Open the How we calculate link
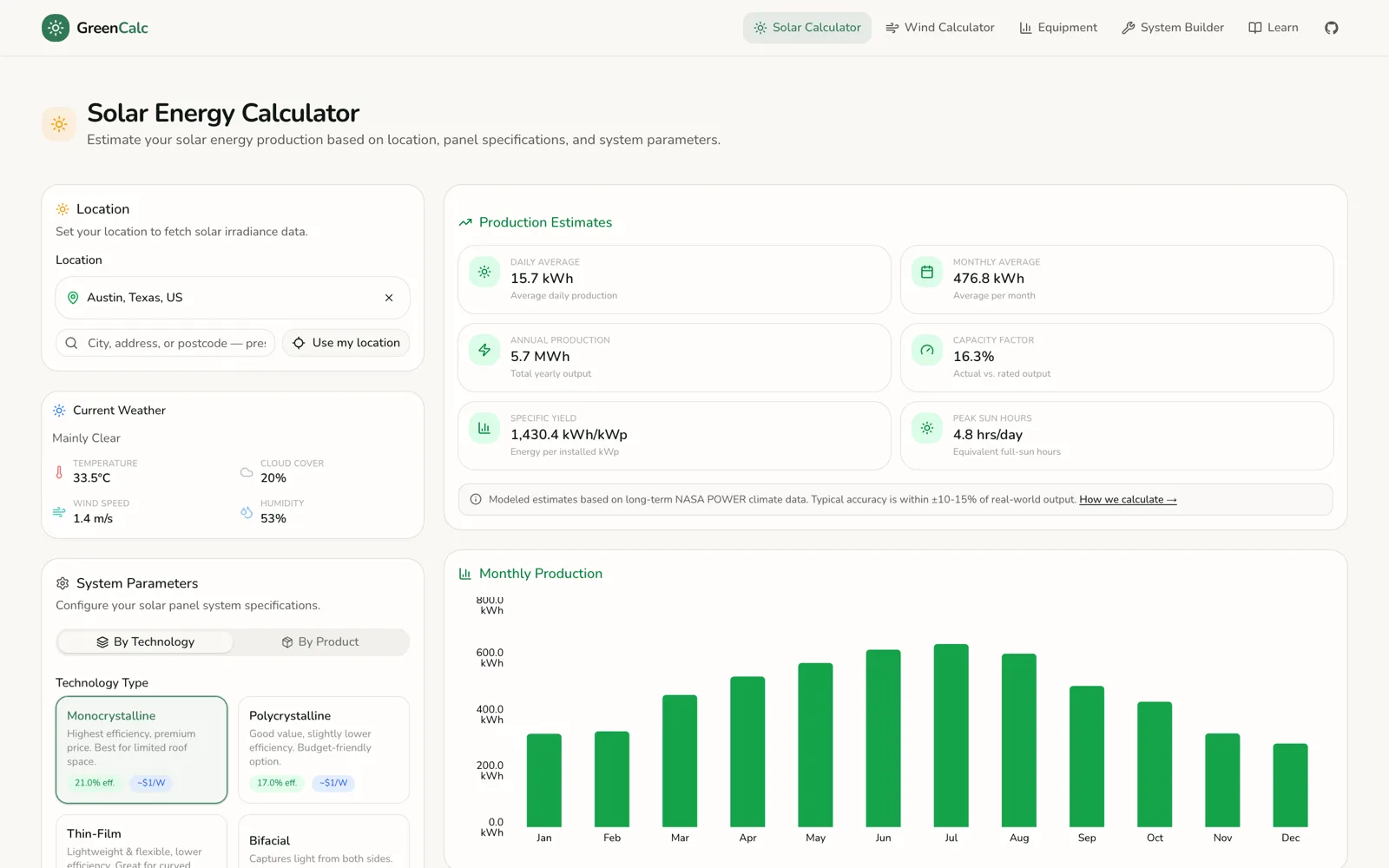Viewport: 1389px width, 868px height. coord(1128,500)
